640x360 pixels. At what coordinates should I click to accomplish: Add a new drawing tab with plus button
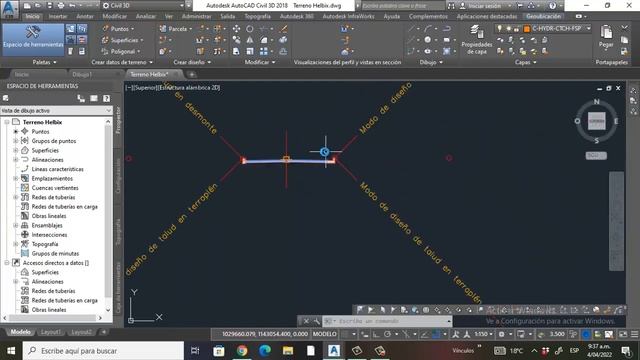[191, 75]
